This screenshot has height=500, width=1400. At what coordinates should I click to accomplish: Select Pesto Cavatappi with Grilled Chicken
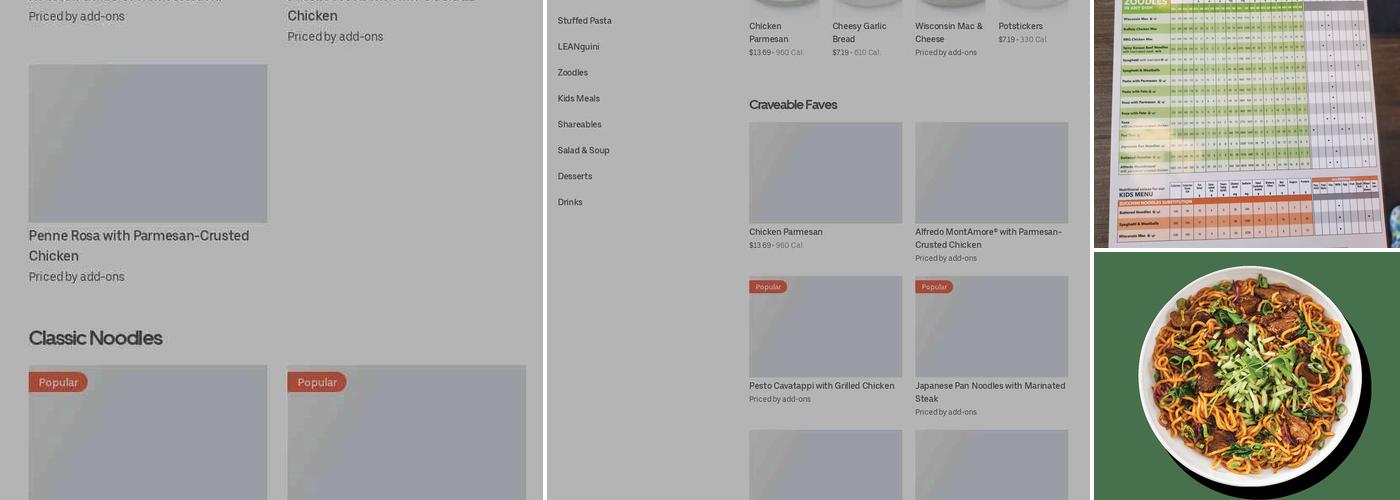tap(822, 386)
